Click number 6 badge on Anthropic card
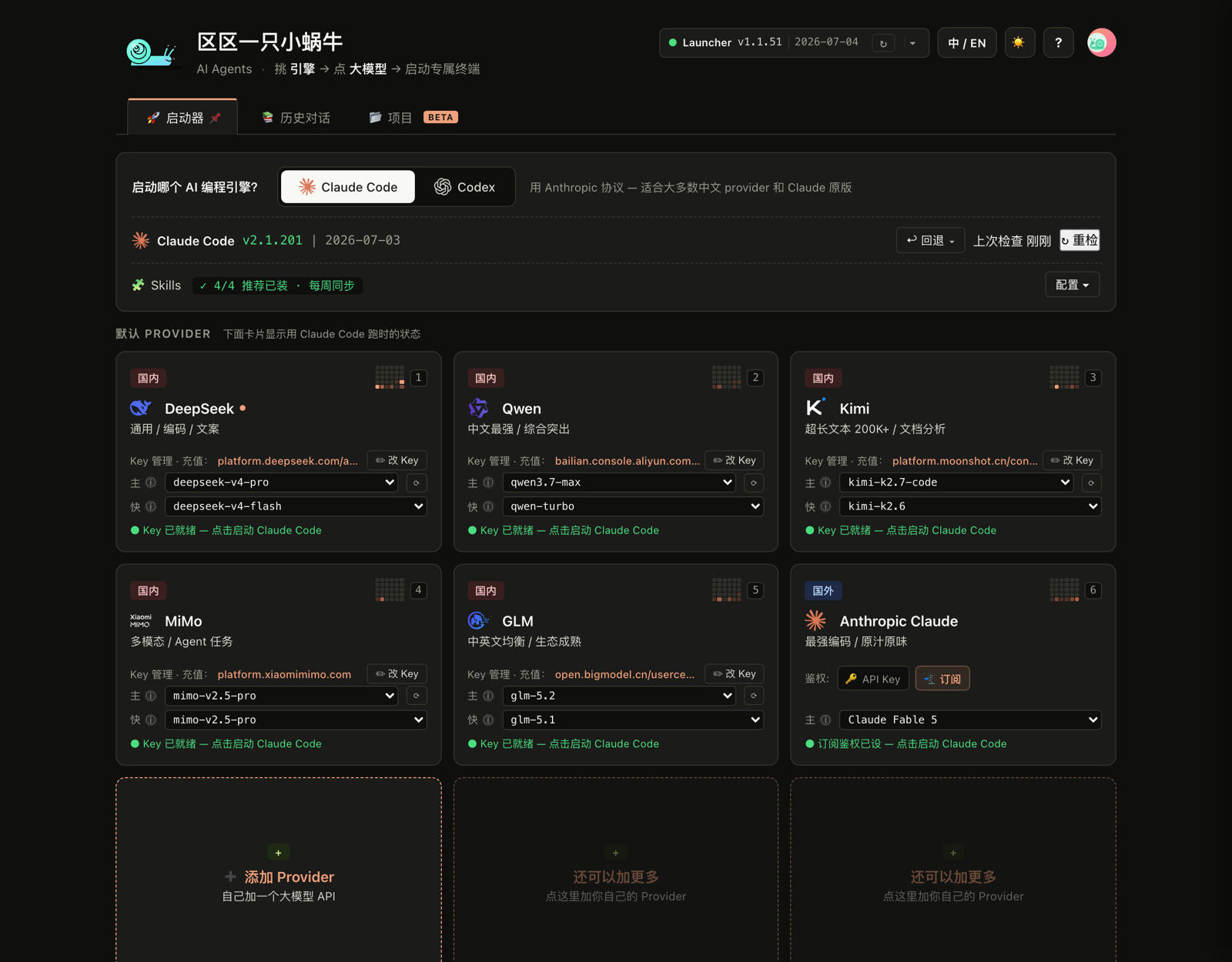The image size is (1232, 962). (1093, 590)
